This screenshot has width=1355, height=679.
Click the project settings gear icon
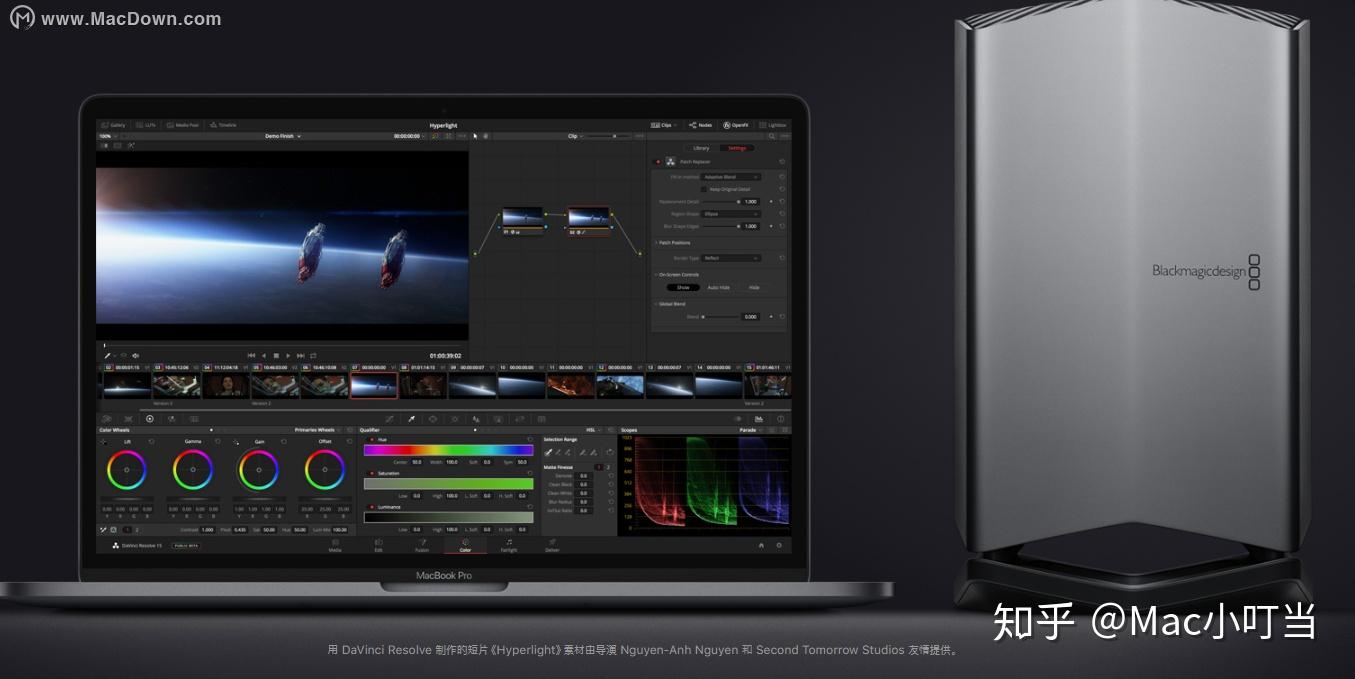pos(779,545)
